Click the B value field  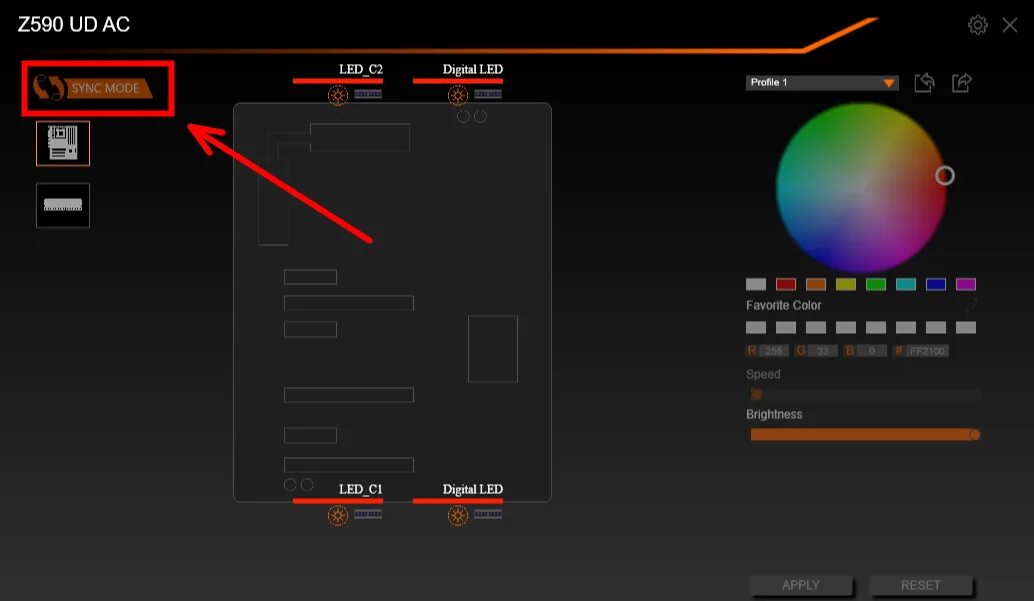pos(872,351)
